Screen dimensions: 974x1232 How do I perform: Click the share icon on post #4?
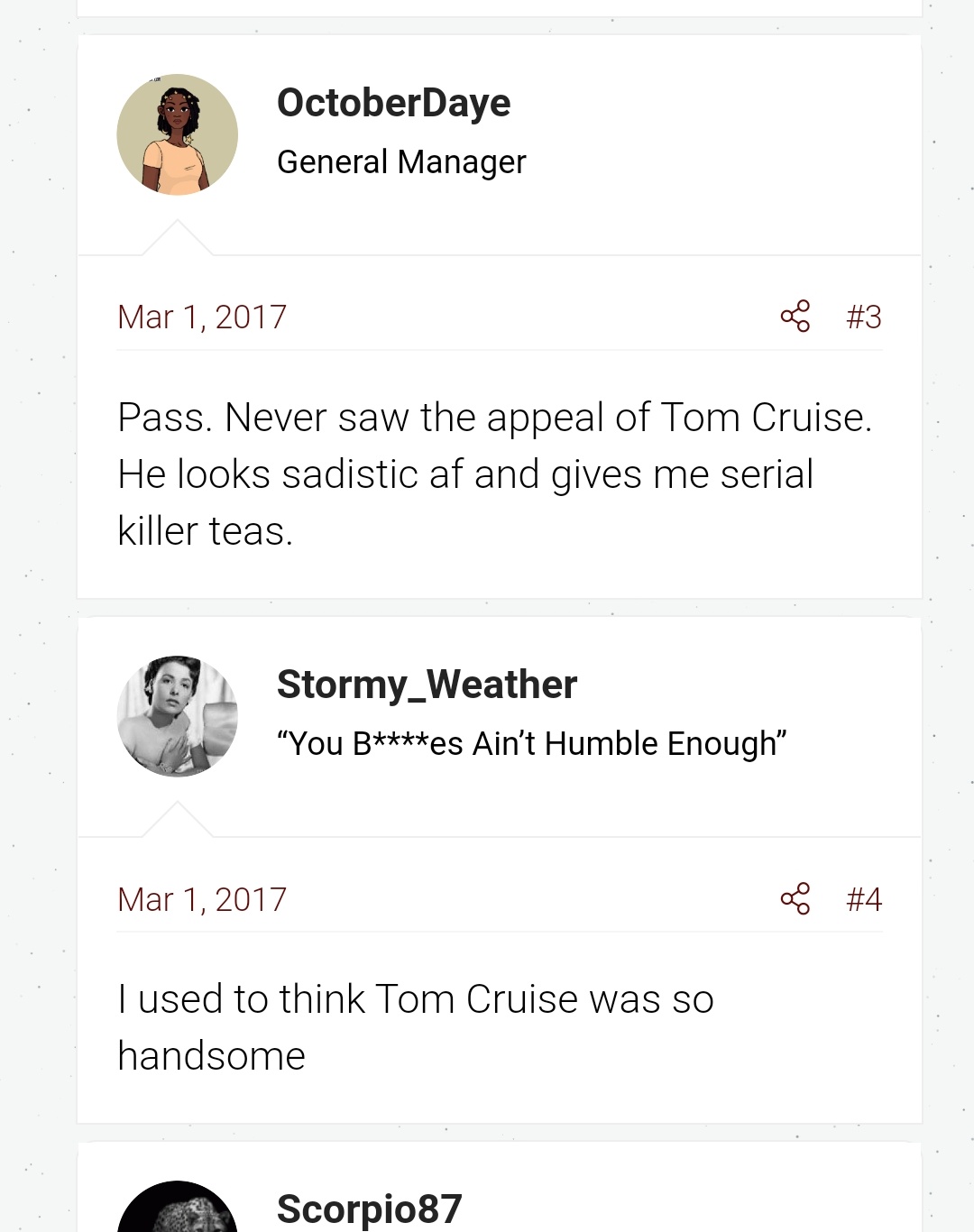(795, 898)
